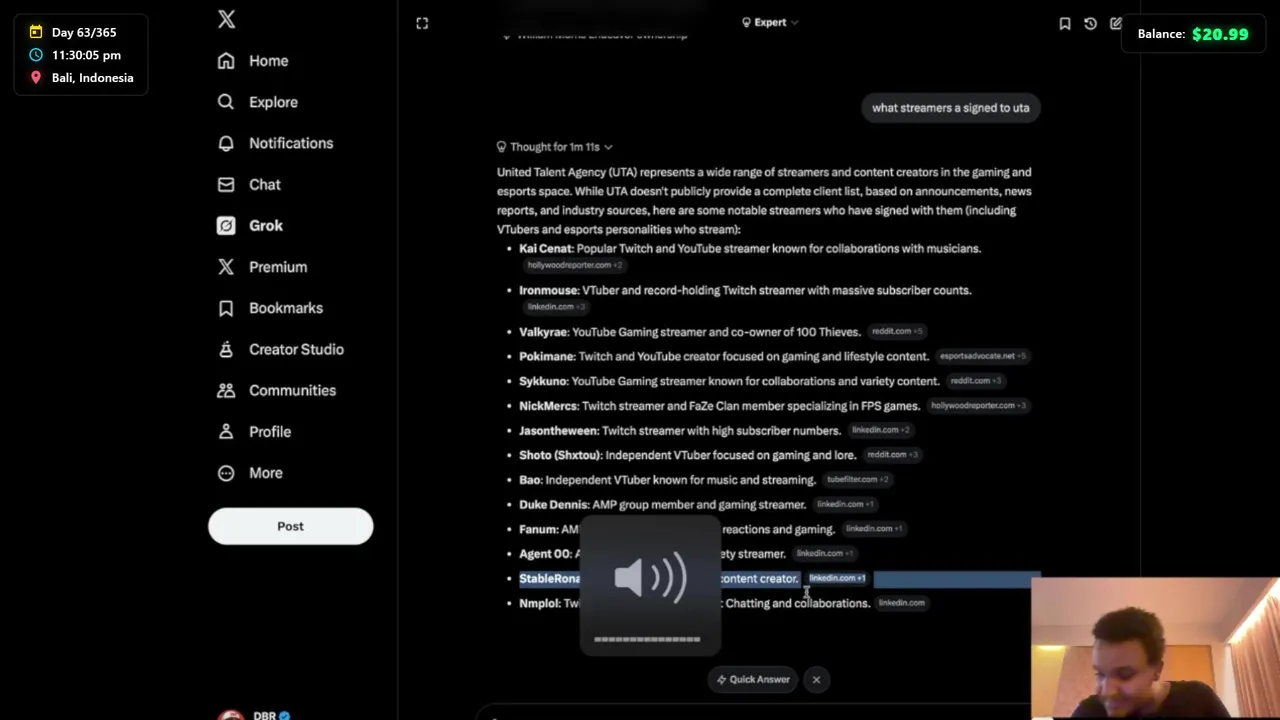Open linkedin.com source on Fanum row

tap(874, 529)
